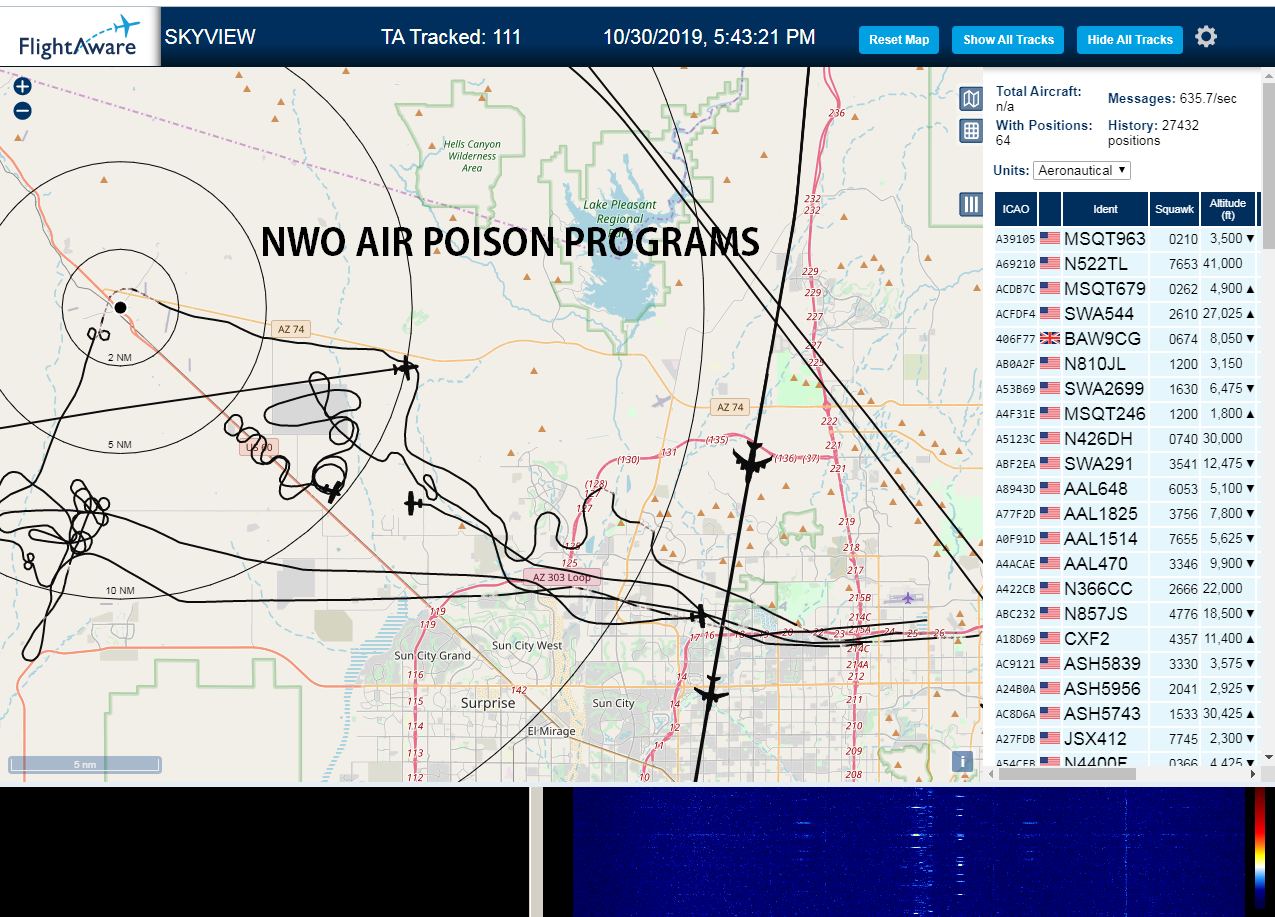This screenshot has height=917, width=1275.
Task: Sort table by Squawk column header
Action: click(x=1174, y=209)
